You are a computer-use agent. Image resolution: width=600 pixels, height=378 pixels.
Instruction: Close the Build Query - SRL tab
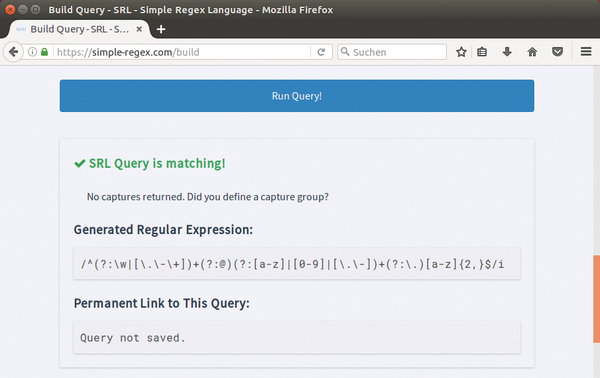coord(139,29)
